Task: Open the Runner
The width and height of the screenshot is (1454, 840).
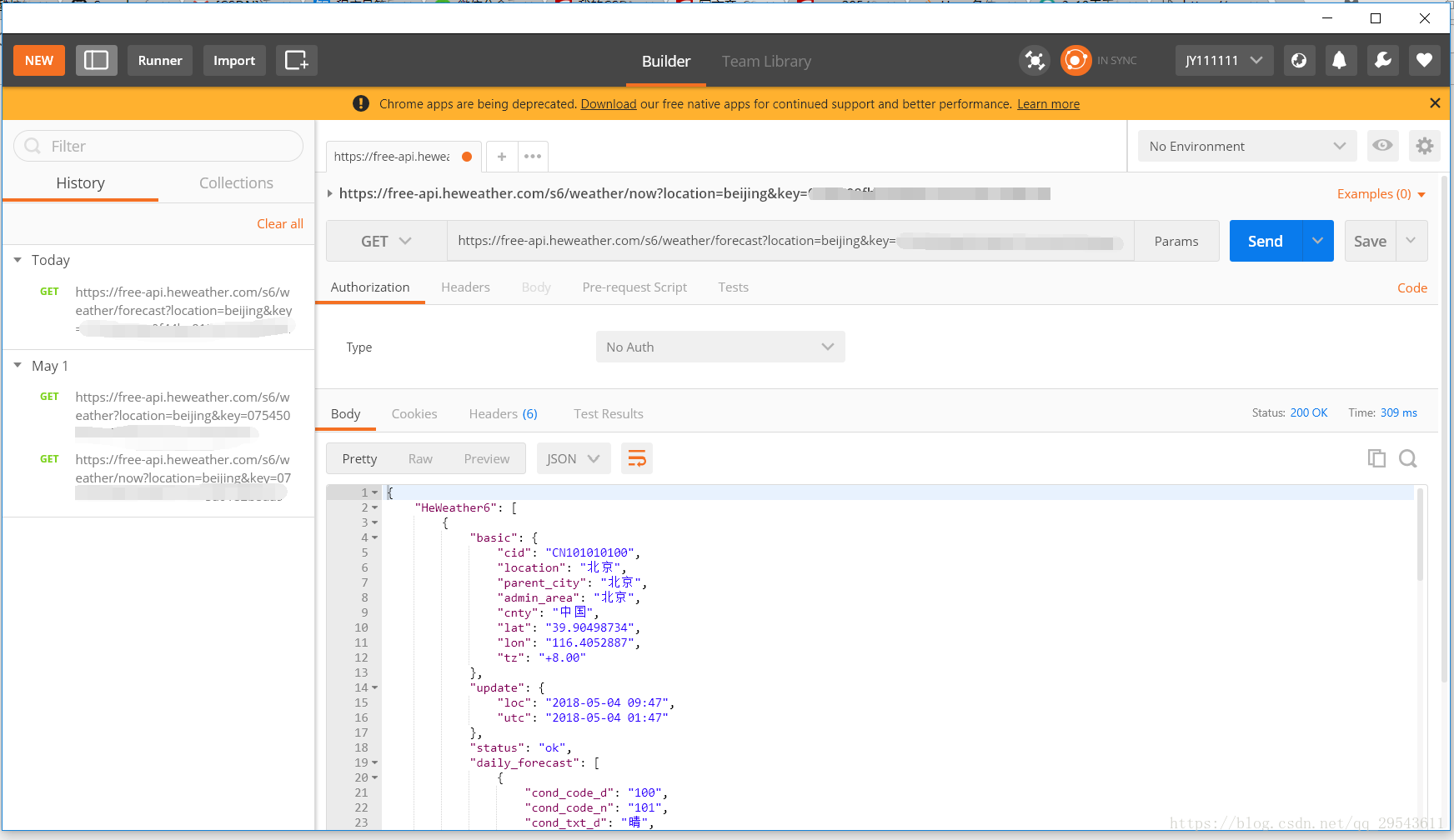Action: (160, 60)
